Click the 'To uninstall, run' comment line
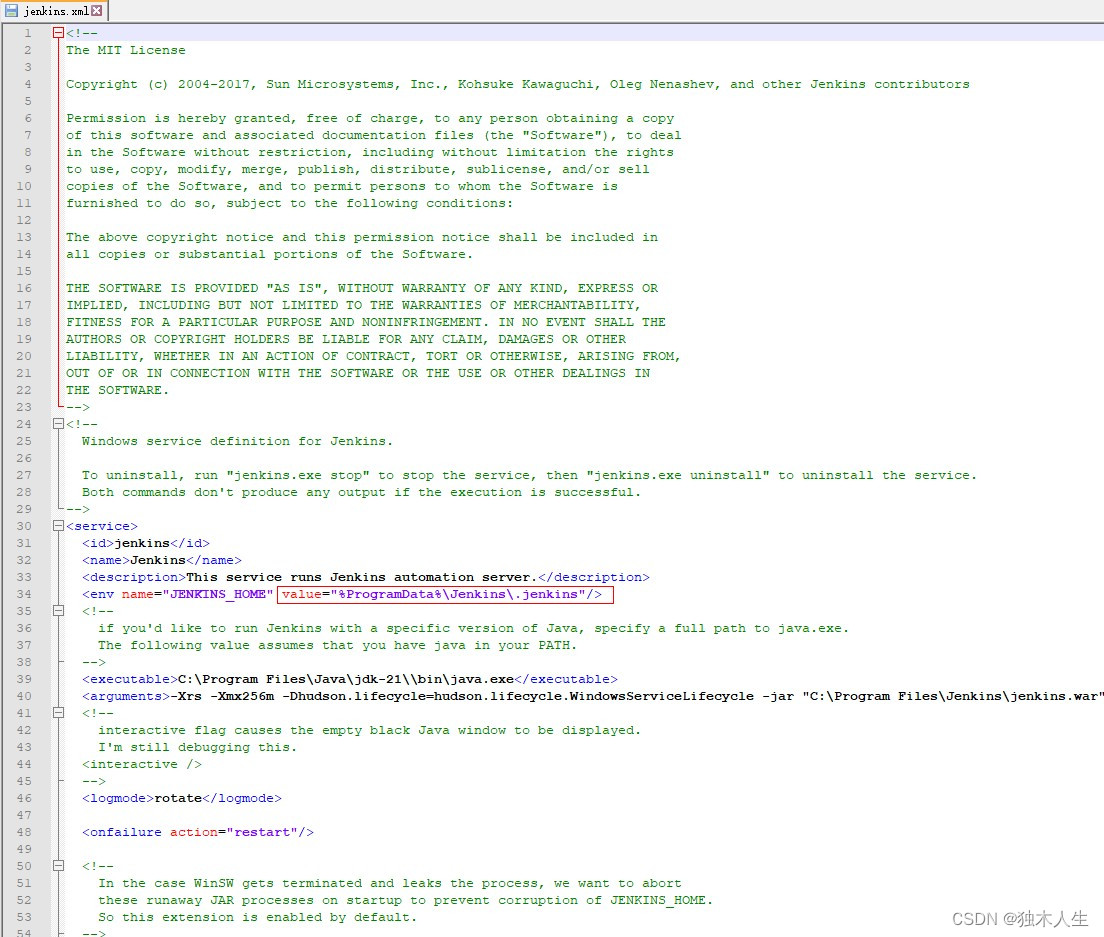The height and width of the screenshot is (937, 1104). (529, 475)
